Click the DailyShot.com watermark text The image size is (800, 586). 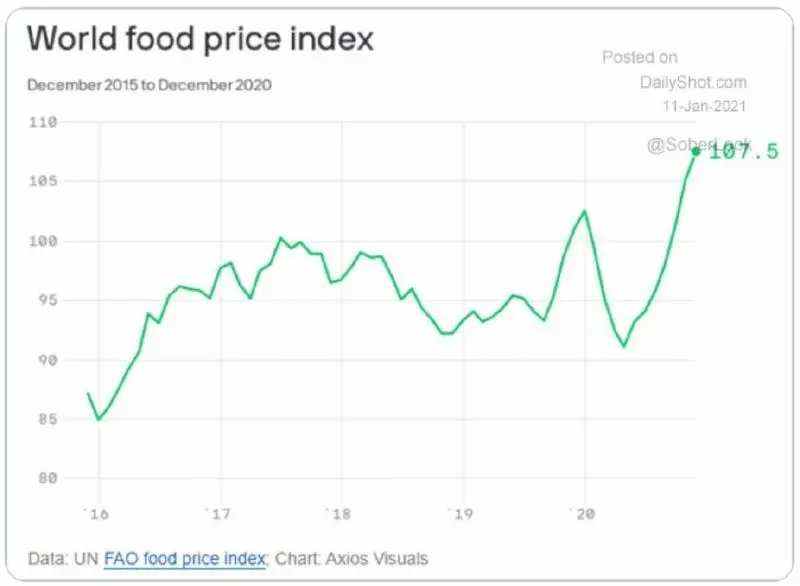click(693, 82)
